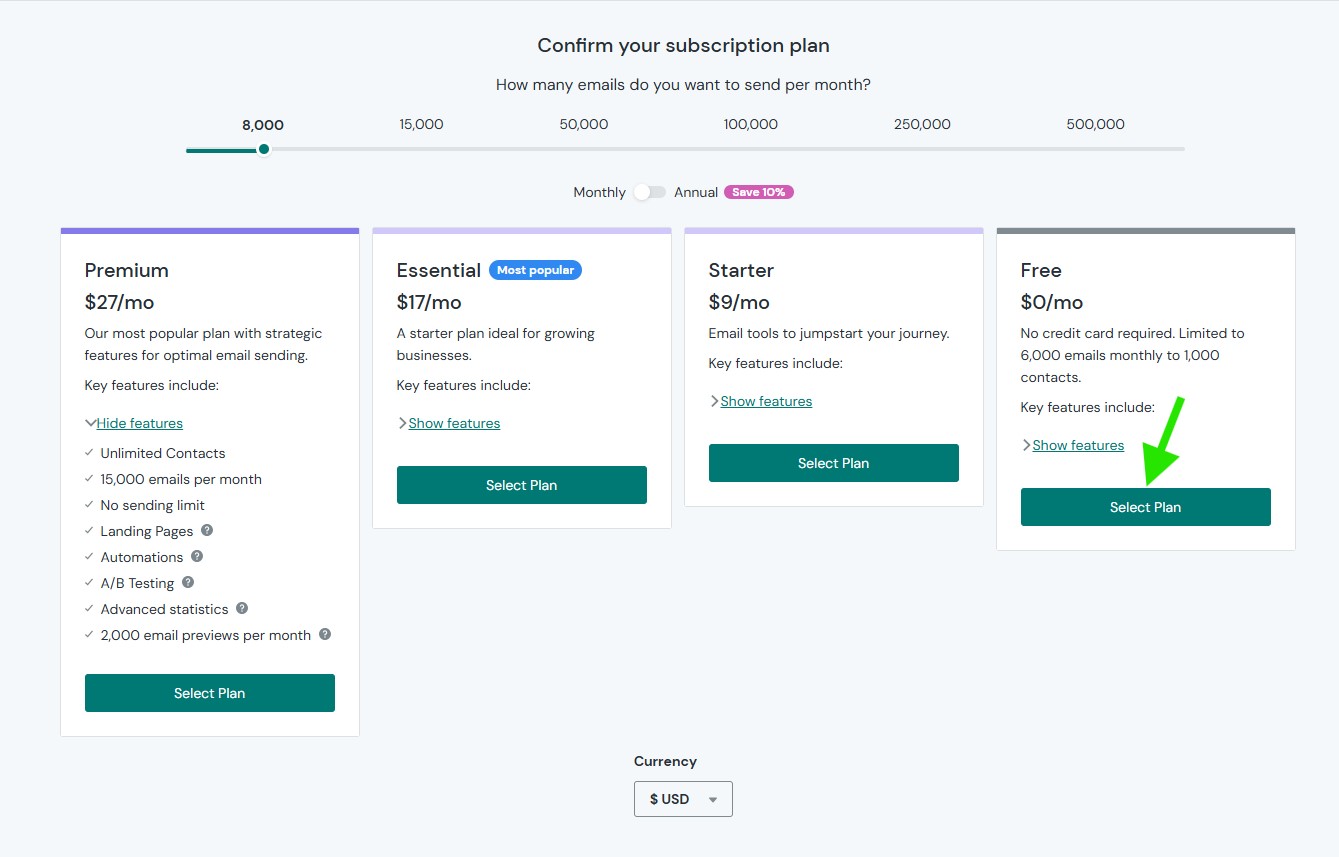Image resolution: width=1339 pixels, height=857 pixels.
Task: Open the USD currency dropdown
Action: [683, 799]
